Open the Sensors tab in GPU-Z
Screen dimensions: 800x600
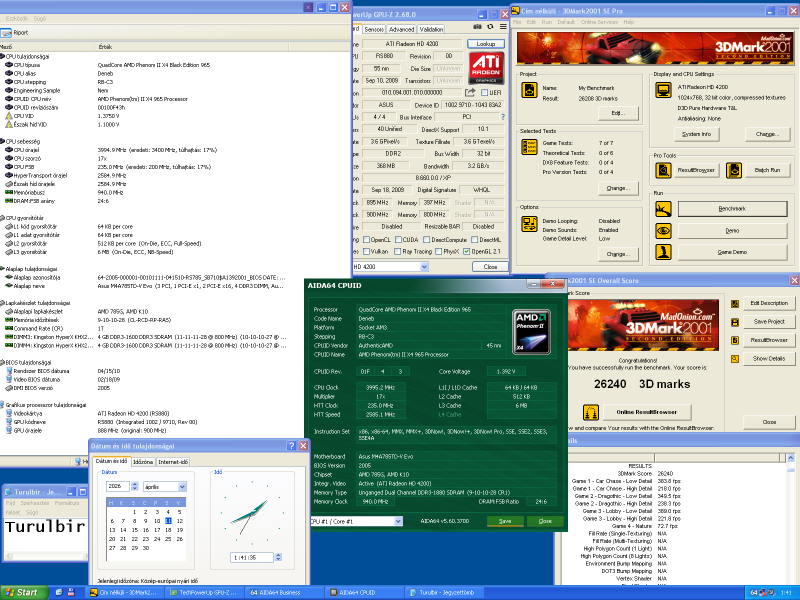(373, 30)
